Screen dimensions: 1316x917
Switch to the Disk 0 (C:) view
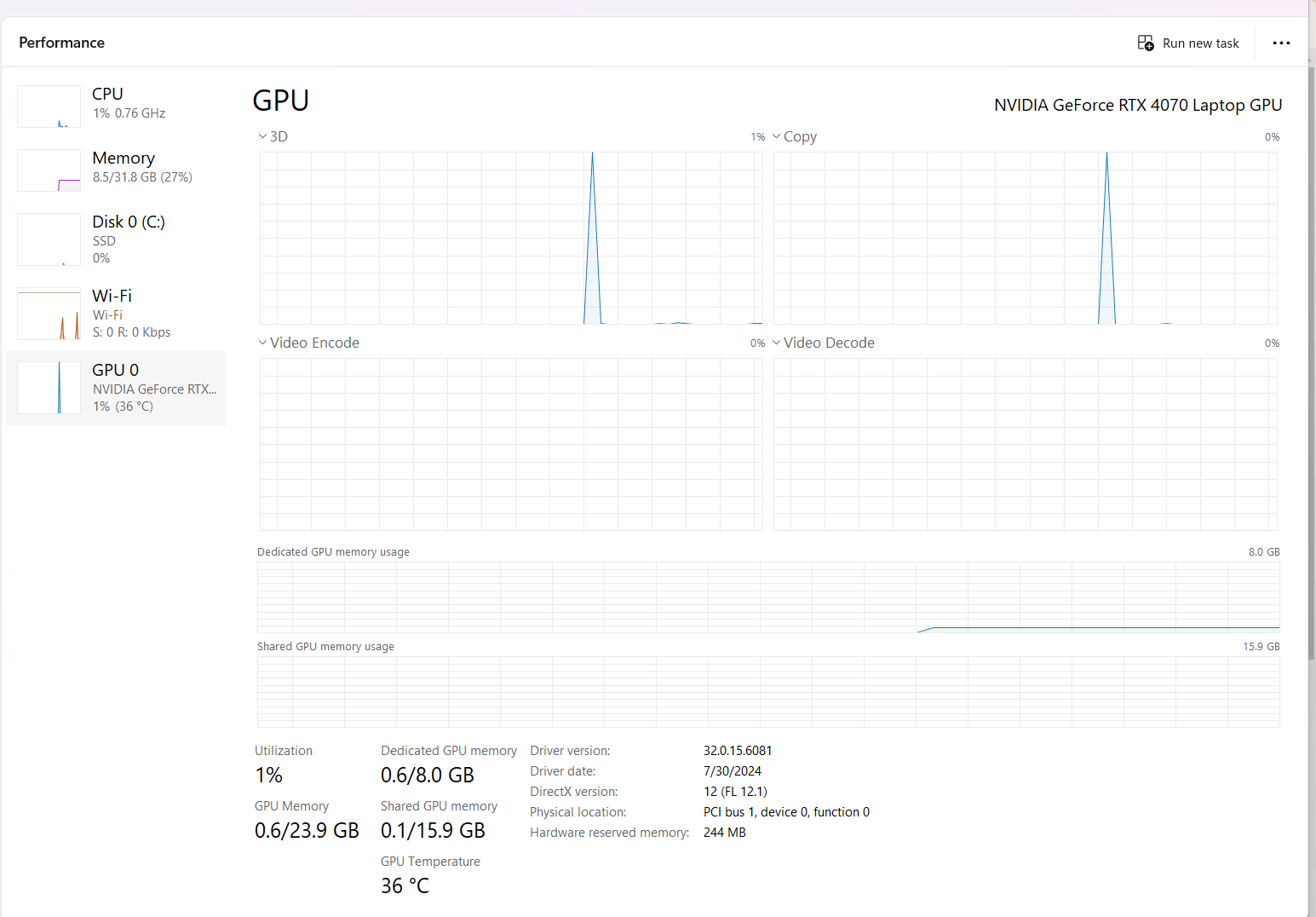pyautogui.click(x=116, y=239)
